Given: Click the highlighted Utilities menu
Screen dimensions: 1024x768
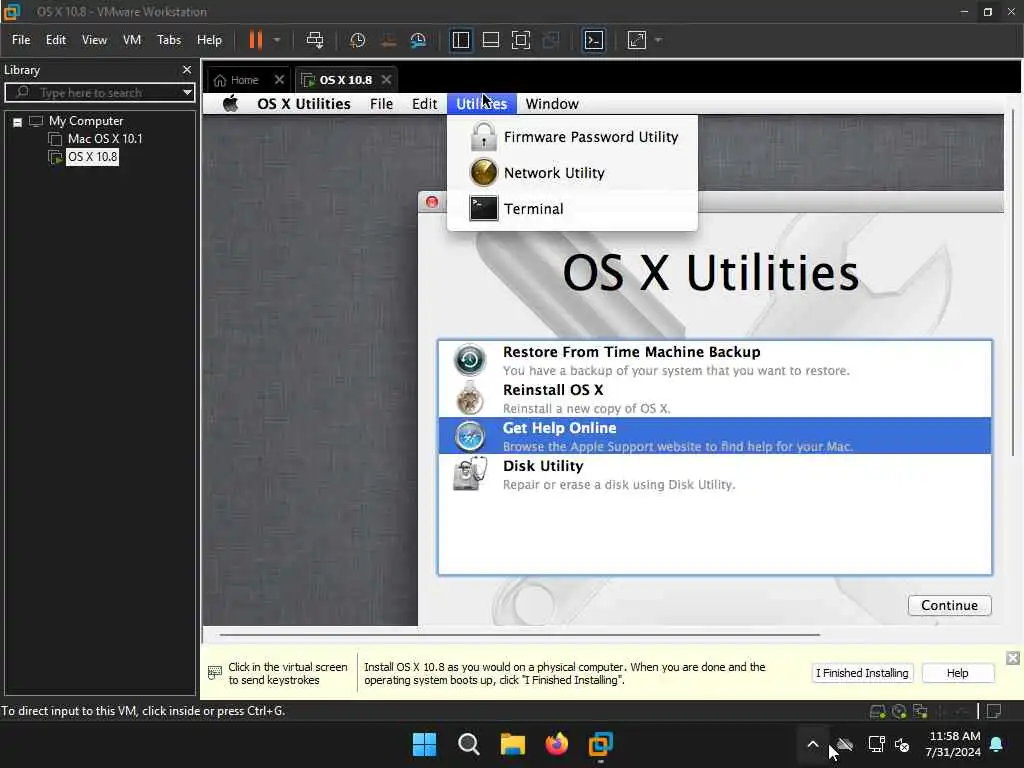Looking at the screenshot, I should [481, 104].
